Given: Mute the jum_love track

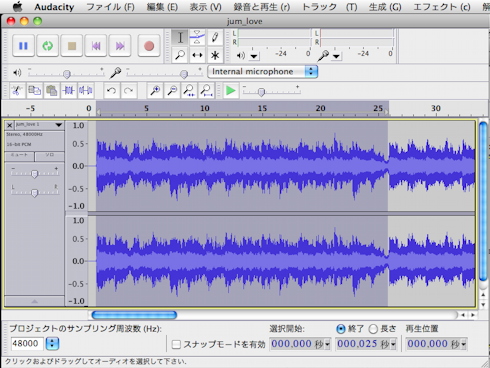Looking at the screenshot, I should 19,156.
